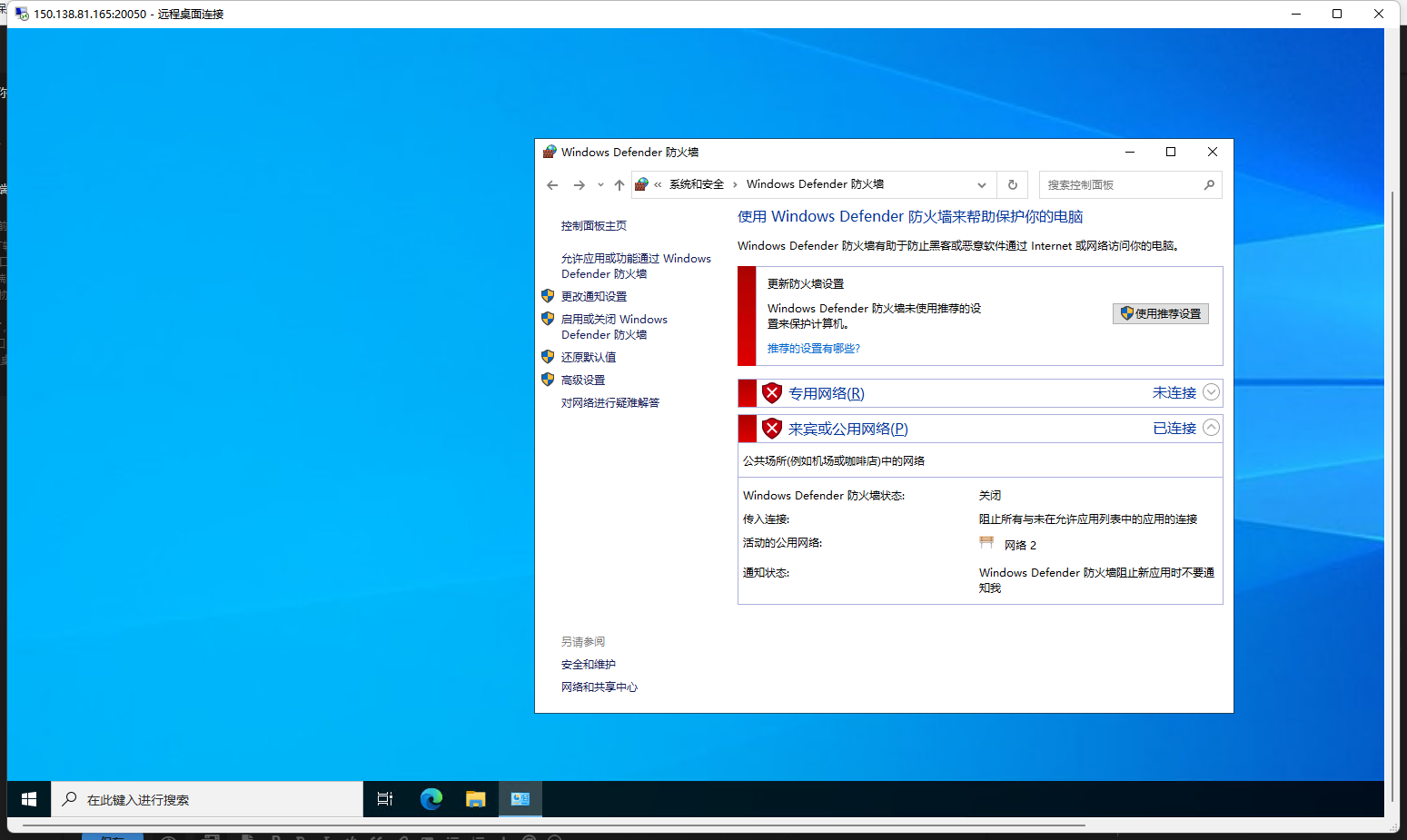Click the forward navigation arrow
This screenshot has width=1407, height=840.
click(x=579, y=185)
